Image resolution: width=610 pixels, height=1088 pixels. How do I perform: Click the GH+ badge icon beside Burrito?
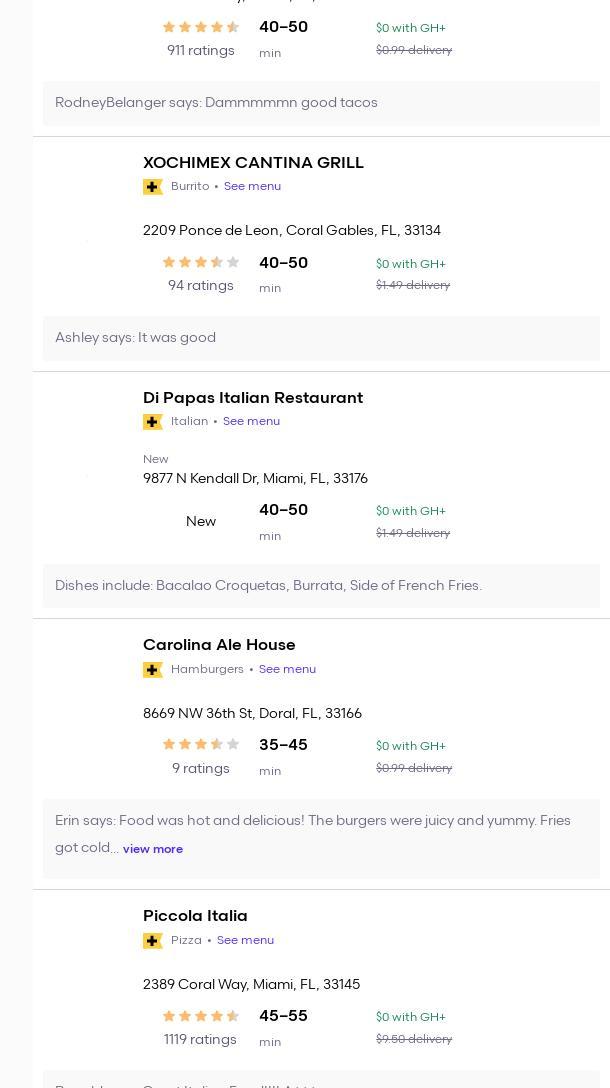(153, 187)
